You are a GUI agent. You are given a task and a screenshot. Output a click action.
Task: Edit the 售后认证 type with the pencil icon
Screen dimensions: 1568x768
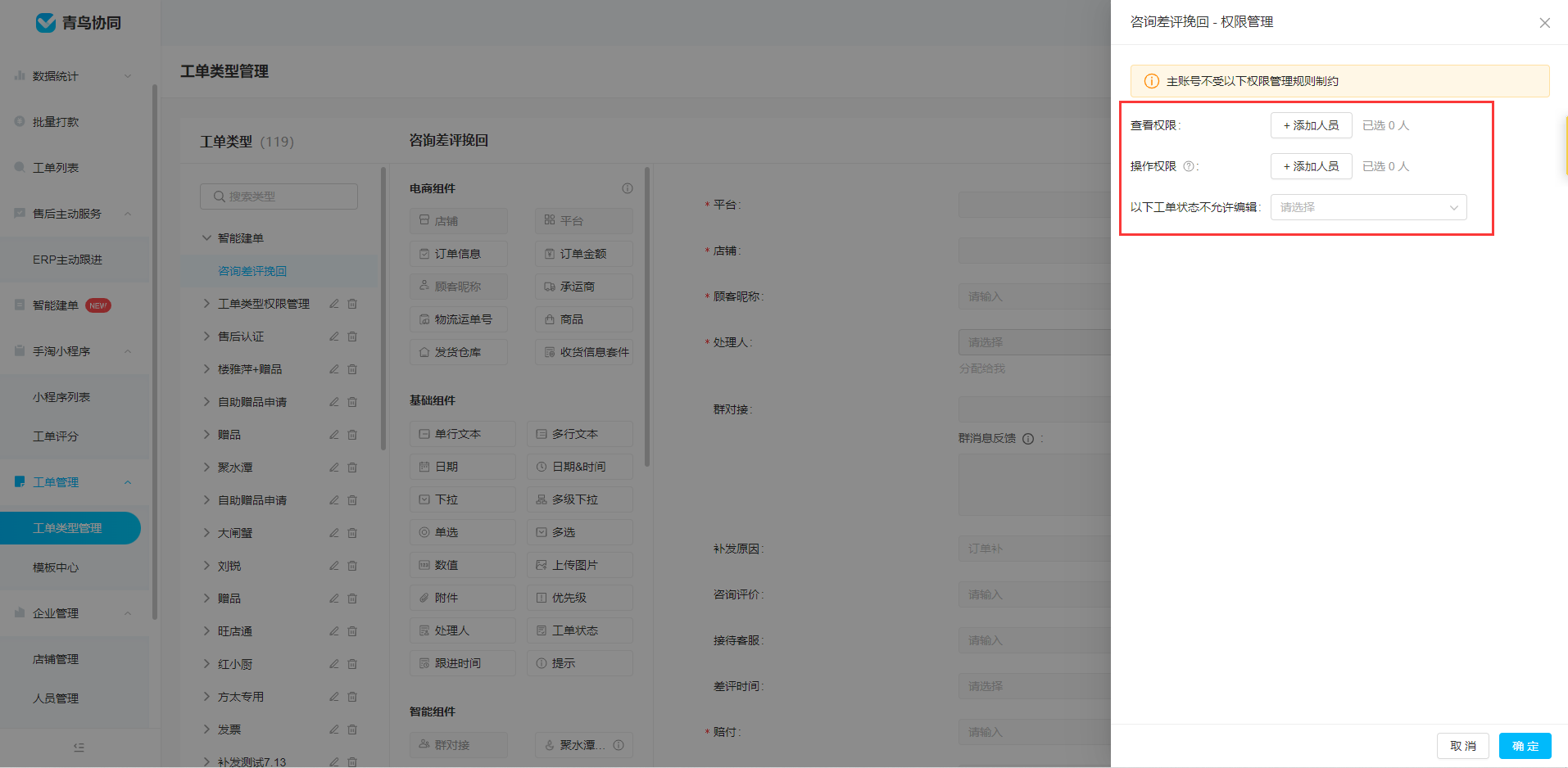pyautogui.click(x=334, y=337)
